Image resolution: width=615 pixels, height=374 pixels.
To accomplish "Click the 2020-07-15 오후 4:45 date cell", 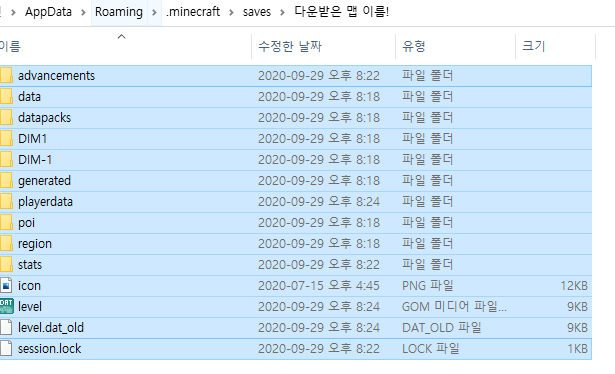I will [318, 286].
